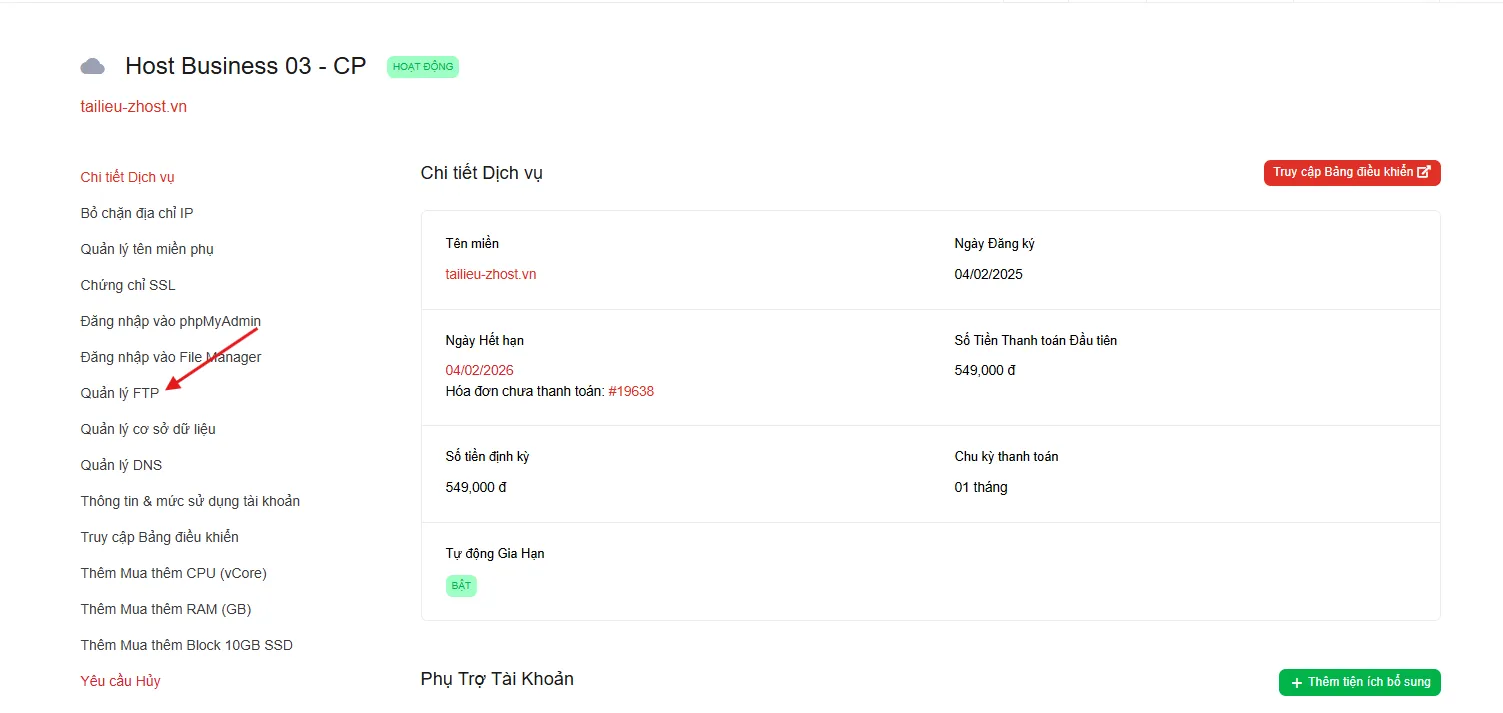Go to Quản lý DNS
The image size is (1503, 713).
[121, 465]
